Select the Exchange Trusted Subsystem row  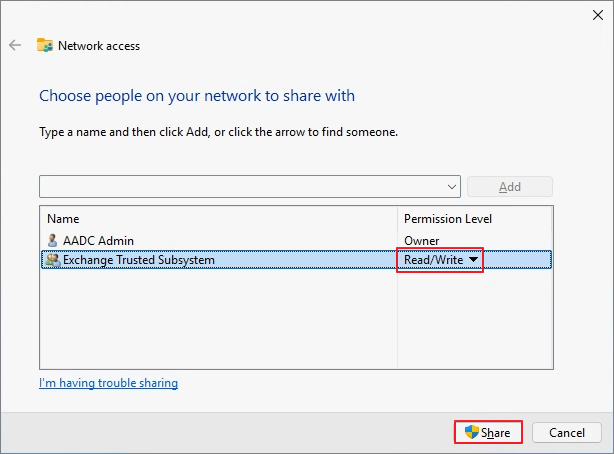[296, 260]
